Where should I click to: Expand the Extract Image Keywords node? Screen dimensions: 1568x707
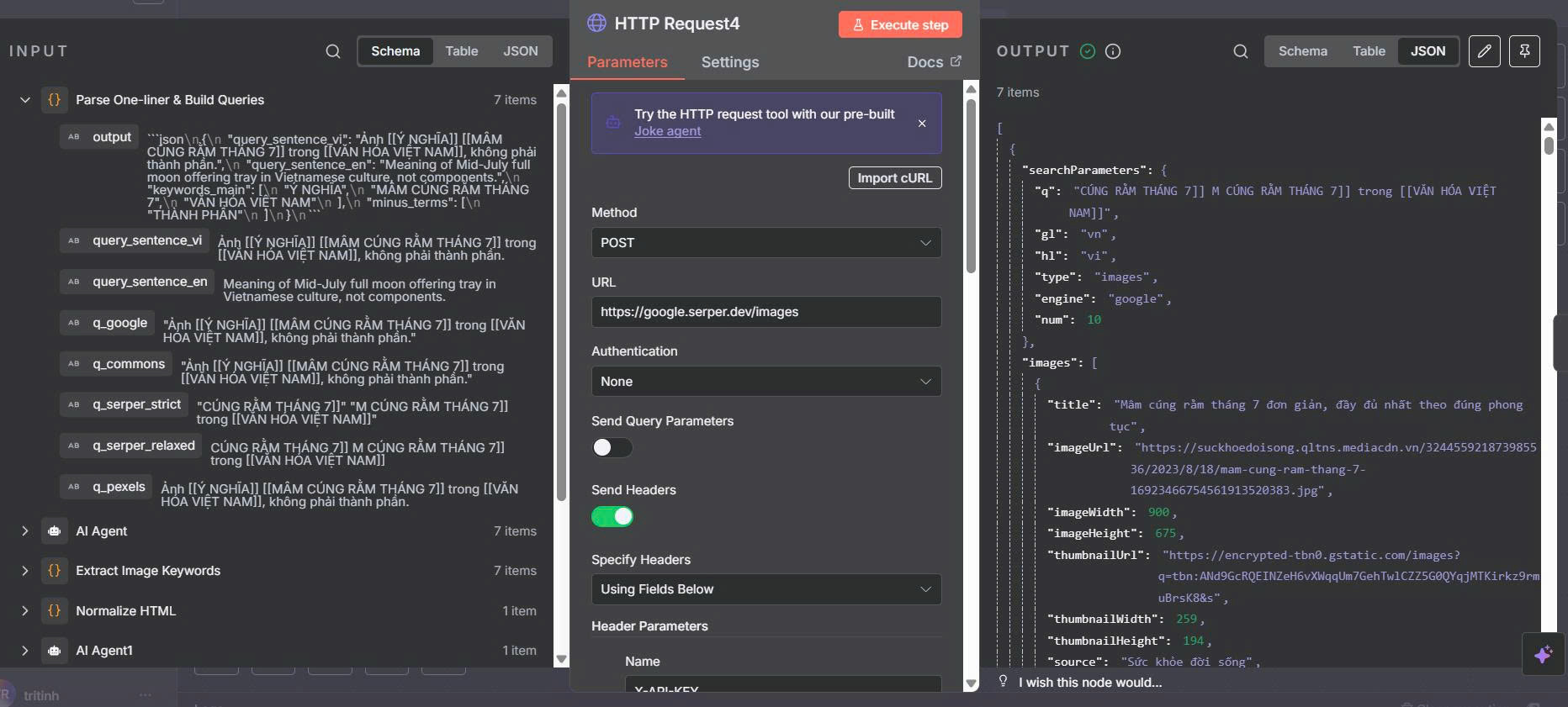pyautogui.click(x=25, y=570)
